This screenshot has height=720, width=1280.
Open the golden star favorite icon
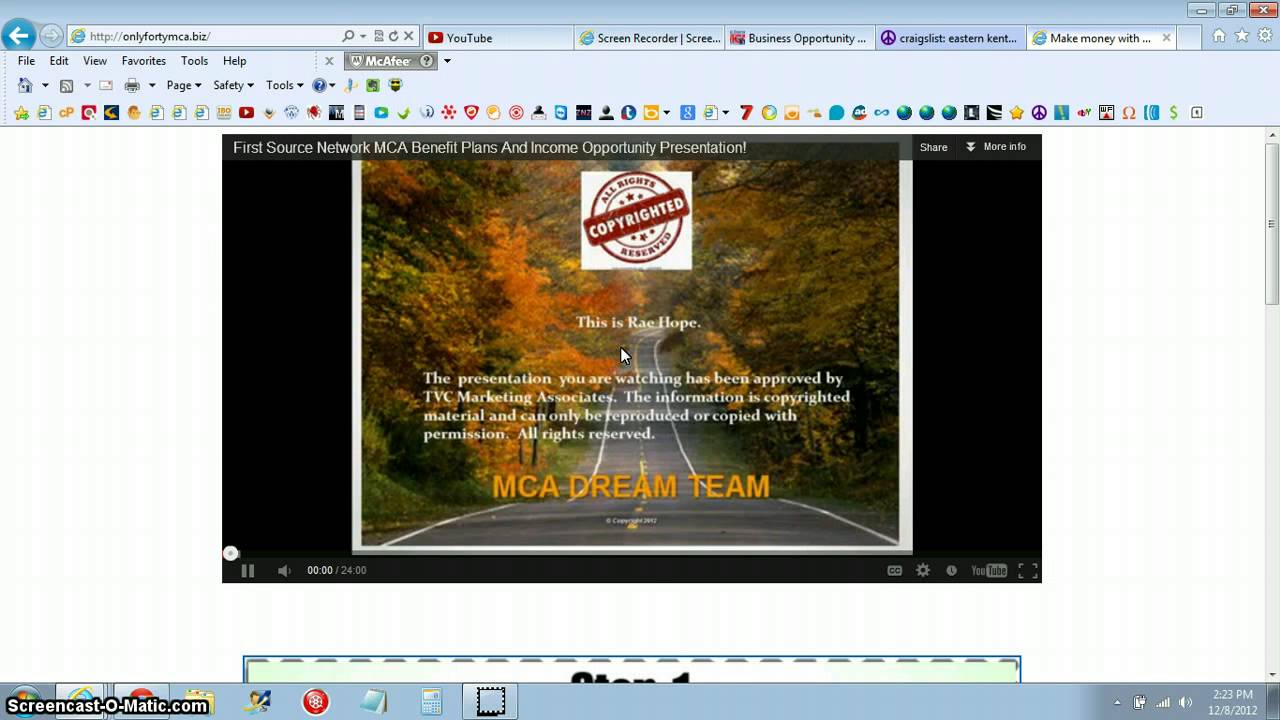point(1017,113)
